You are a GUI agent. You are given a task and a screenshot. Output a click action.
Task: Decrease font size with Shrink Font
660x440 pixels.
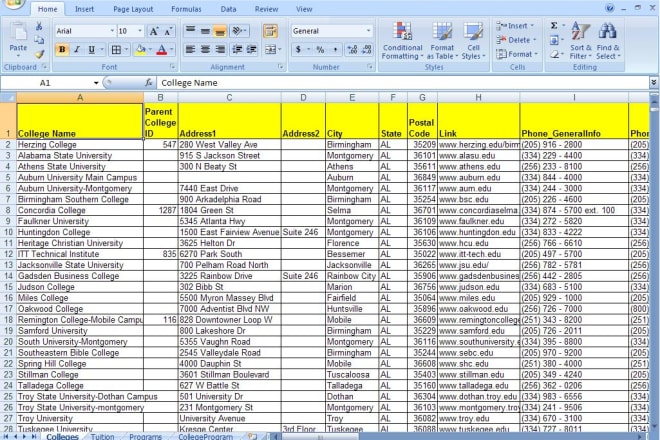[168, 31]
